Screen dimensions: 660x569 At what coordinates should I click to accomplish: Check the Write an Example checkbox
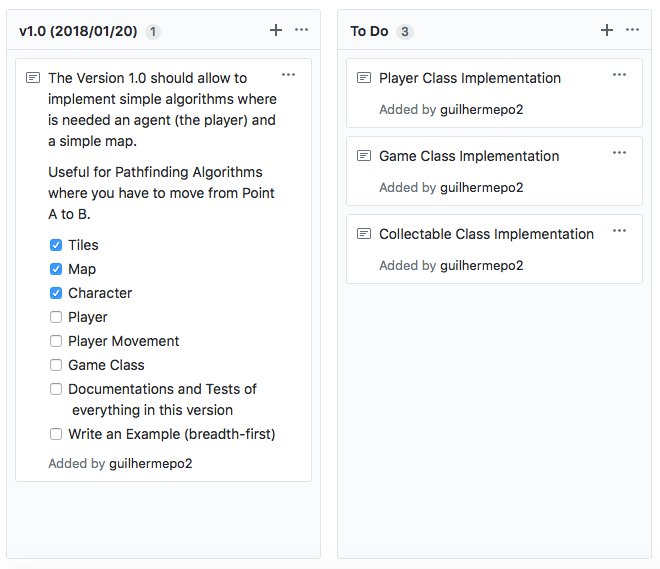pyautogui.click(x=56, y=434)
